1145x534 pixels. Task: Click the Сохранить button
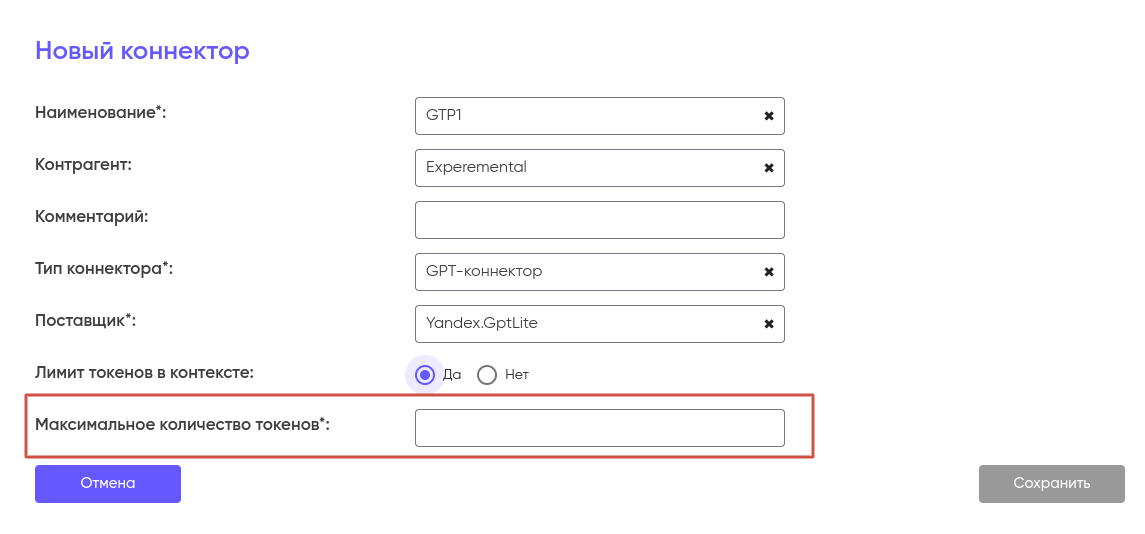point(1051,483)
